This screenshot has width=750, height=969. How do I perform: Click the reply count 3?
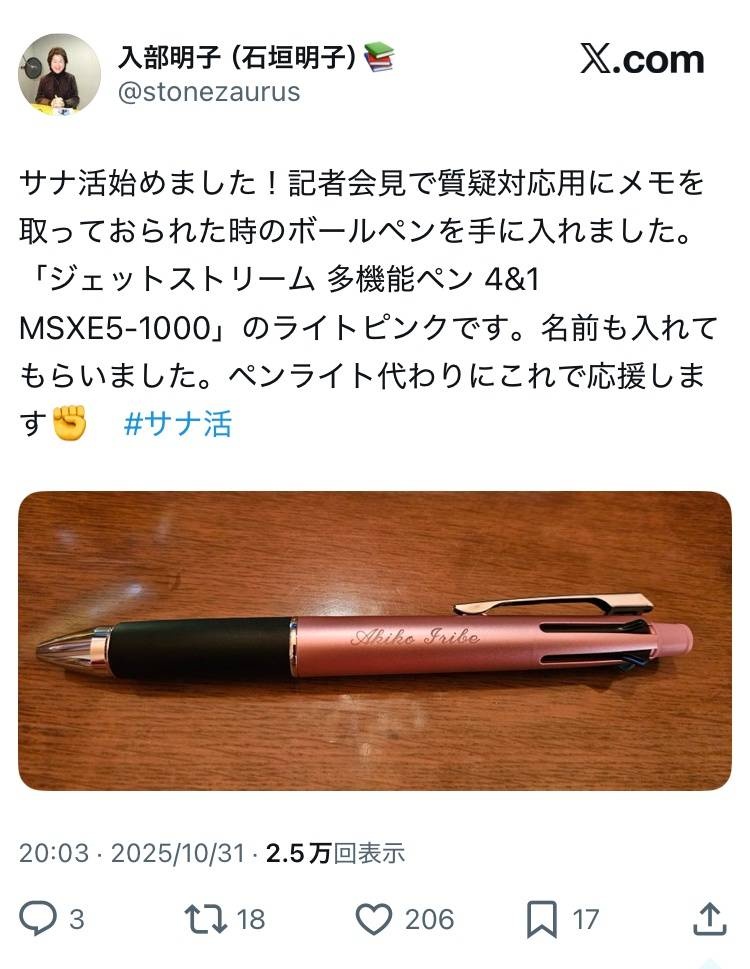(77, 920)
